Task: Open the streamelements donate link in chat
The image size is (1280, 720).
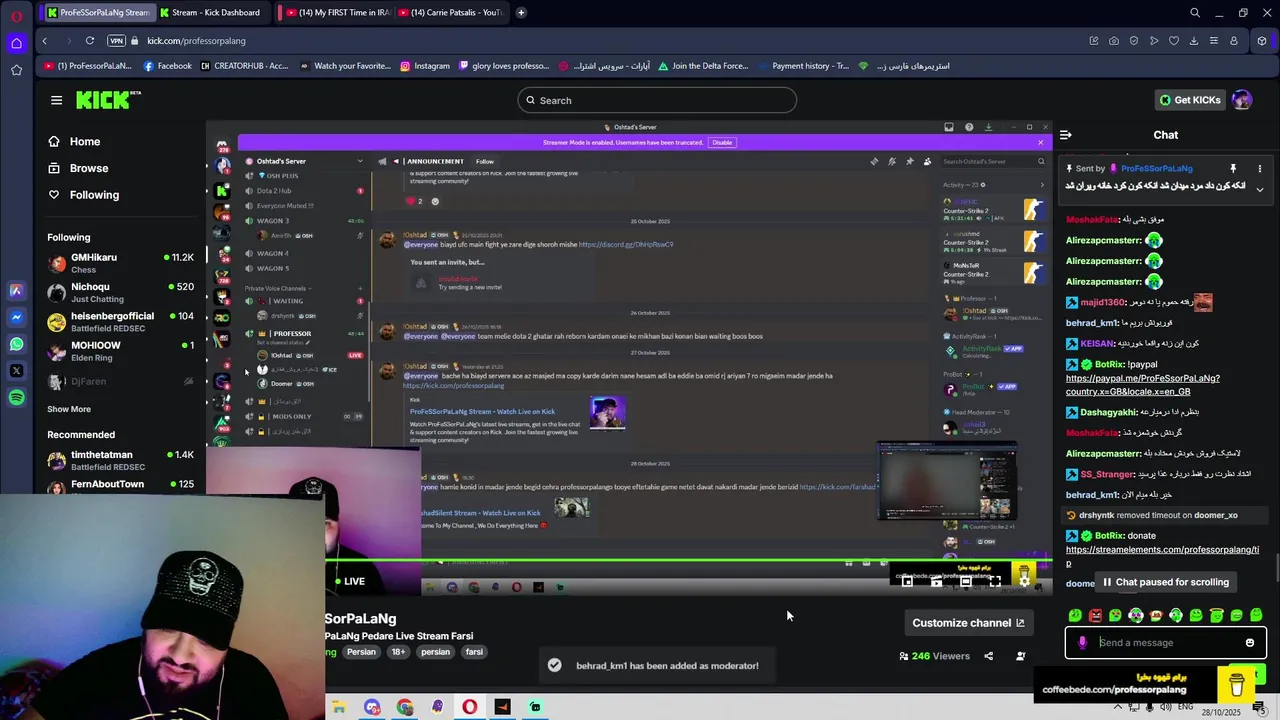Action: pos(1162,556)
